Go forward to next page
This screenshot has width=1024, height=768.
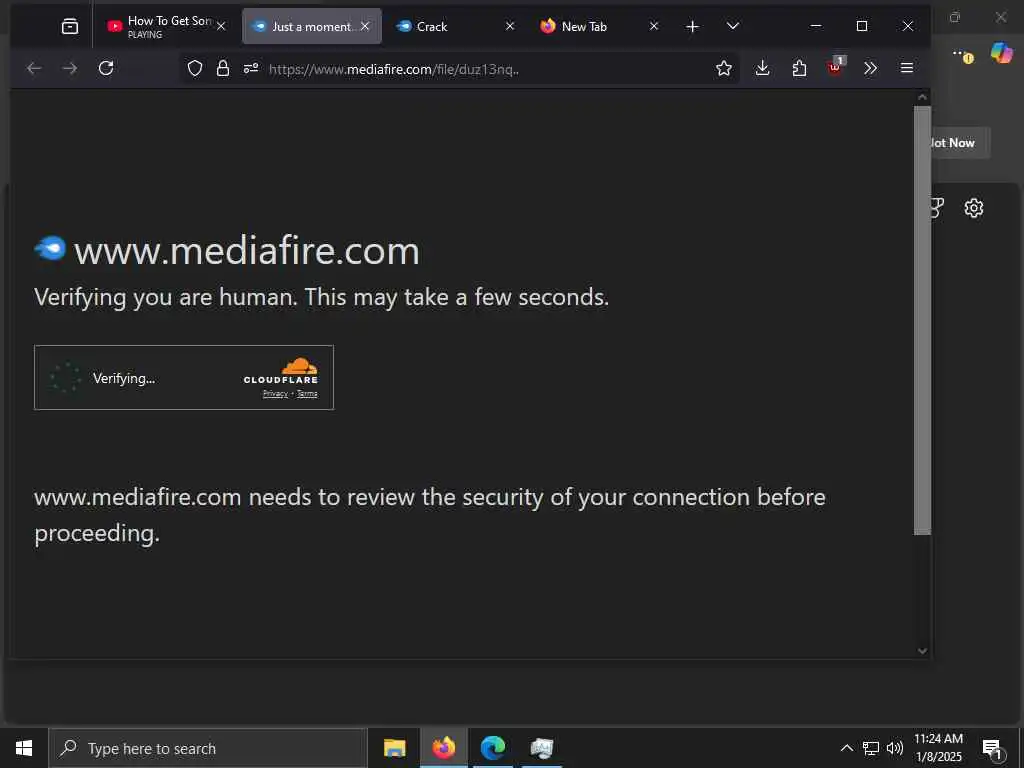70,68
